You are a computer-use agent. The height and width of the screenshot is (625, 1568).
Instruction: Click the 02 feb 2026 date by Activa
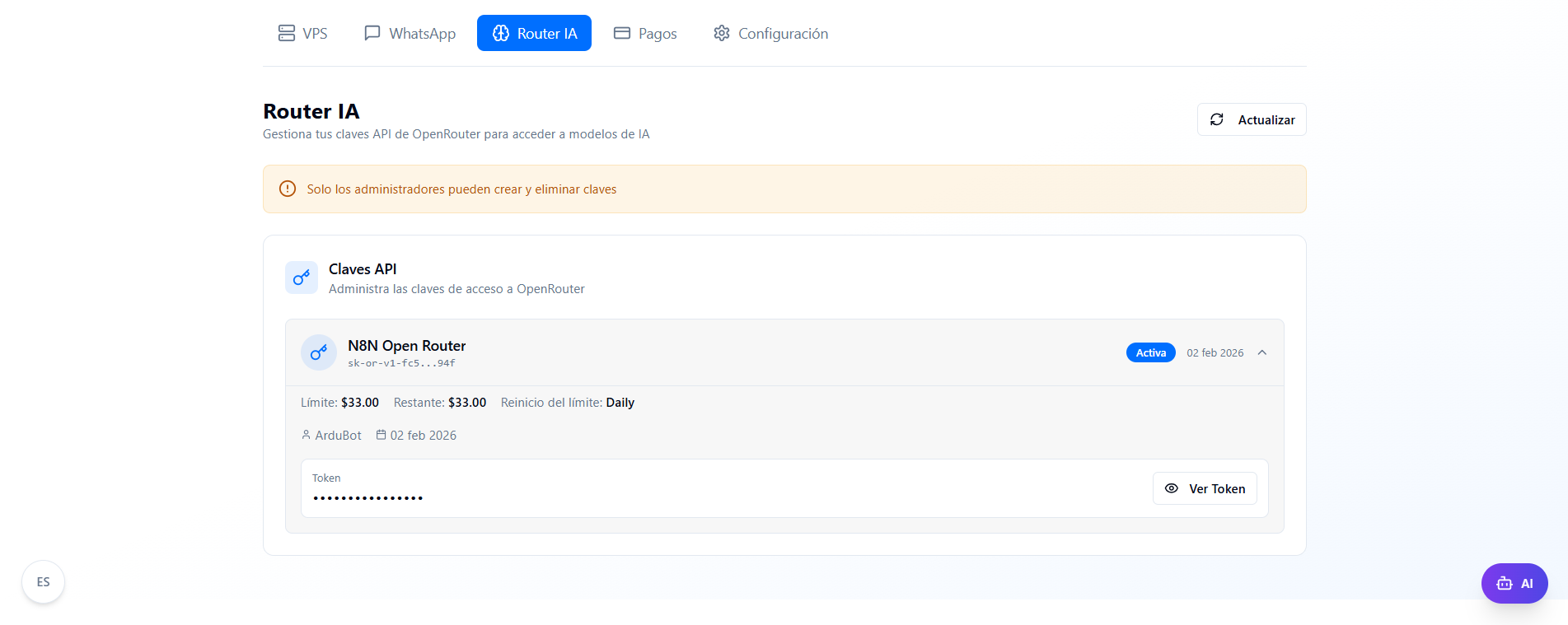tap(1215, 352)
